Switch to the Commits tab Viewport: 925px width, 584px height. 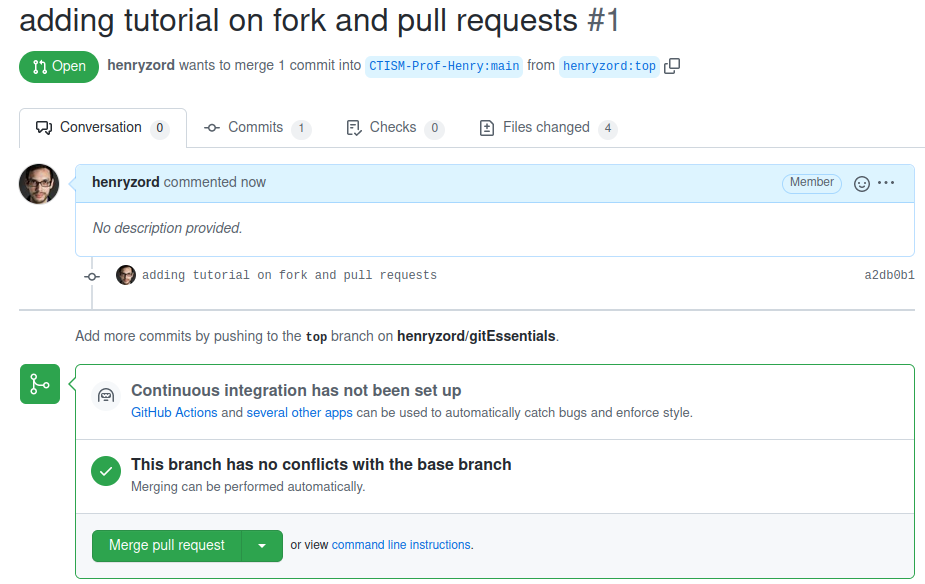[x=256, y=128]
